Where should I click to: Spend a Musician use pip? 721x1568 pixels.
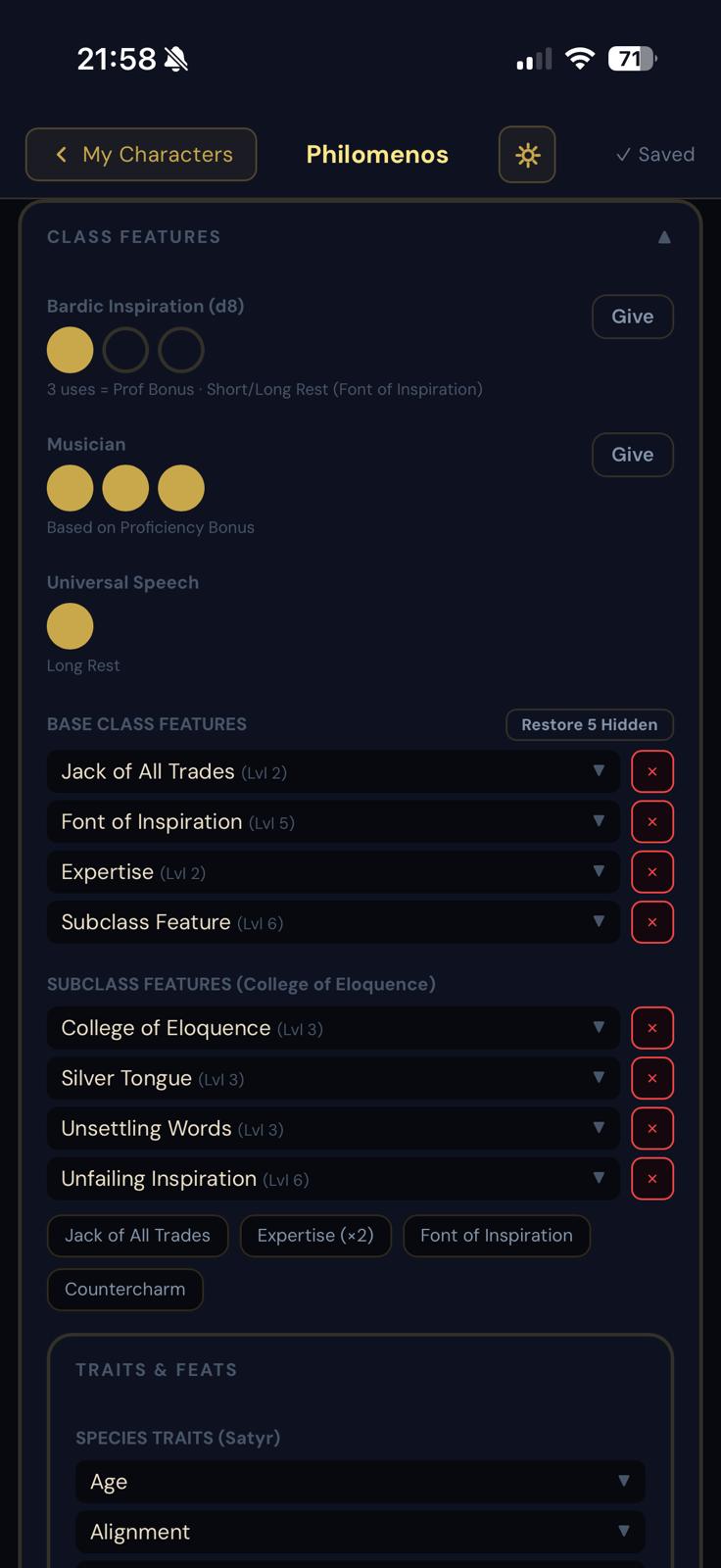pyautogui.click(x=70, y=487)
